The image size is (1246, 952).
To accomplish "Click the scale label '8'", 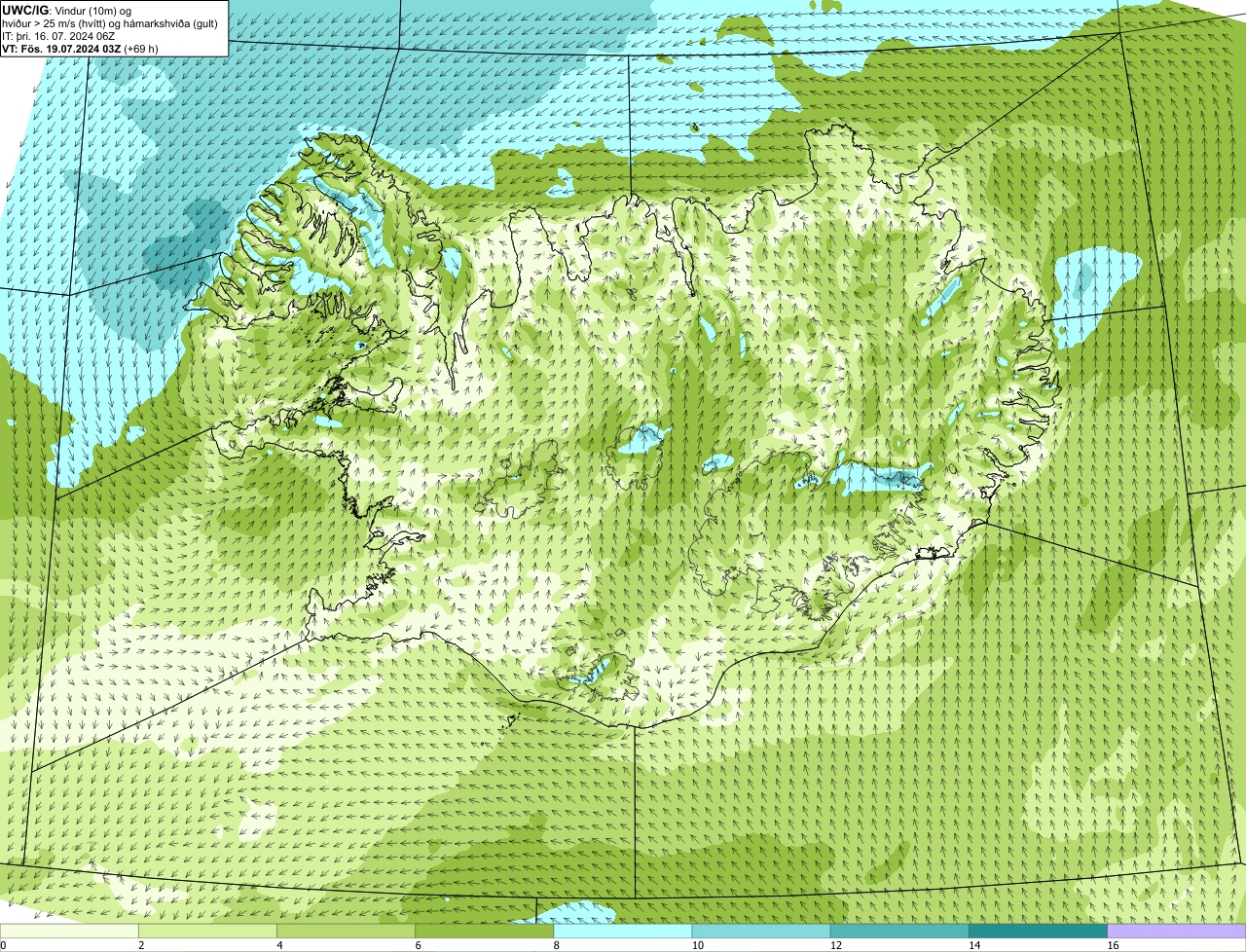I will 557,945.
